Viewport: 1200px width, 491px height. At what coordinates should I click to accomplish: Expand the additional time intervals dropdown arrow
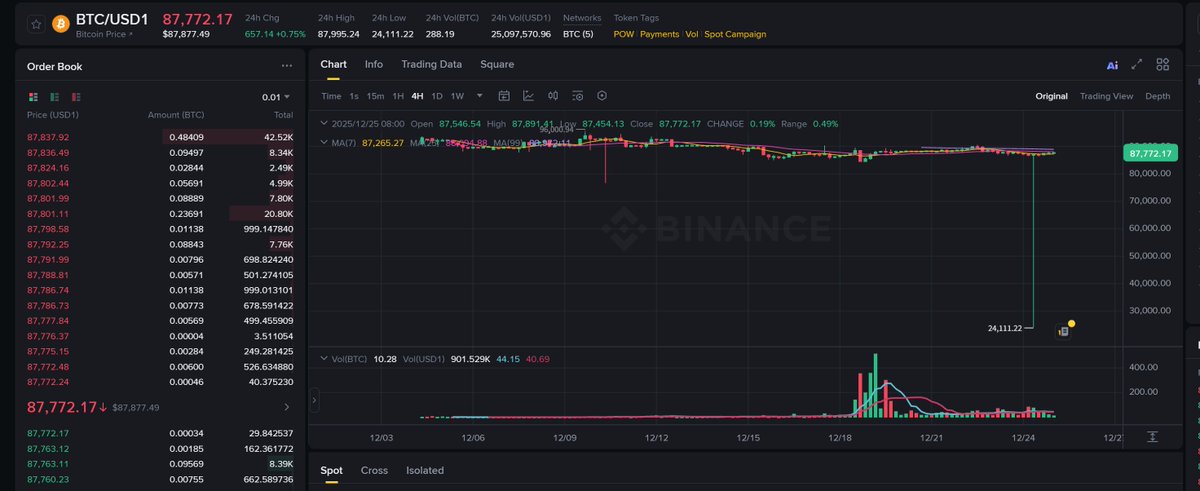[x=480, y=96]
